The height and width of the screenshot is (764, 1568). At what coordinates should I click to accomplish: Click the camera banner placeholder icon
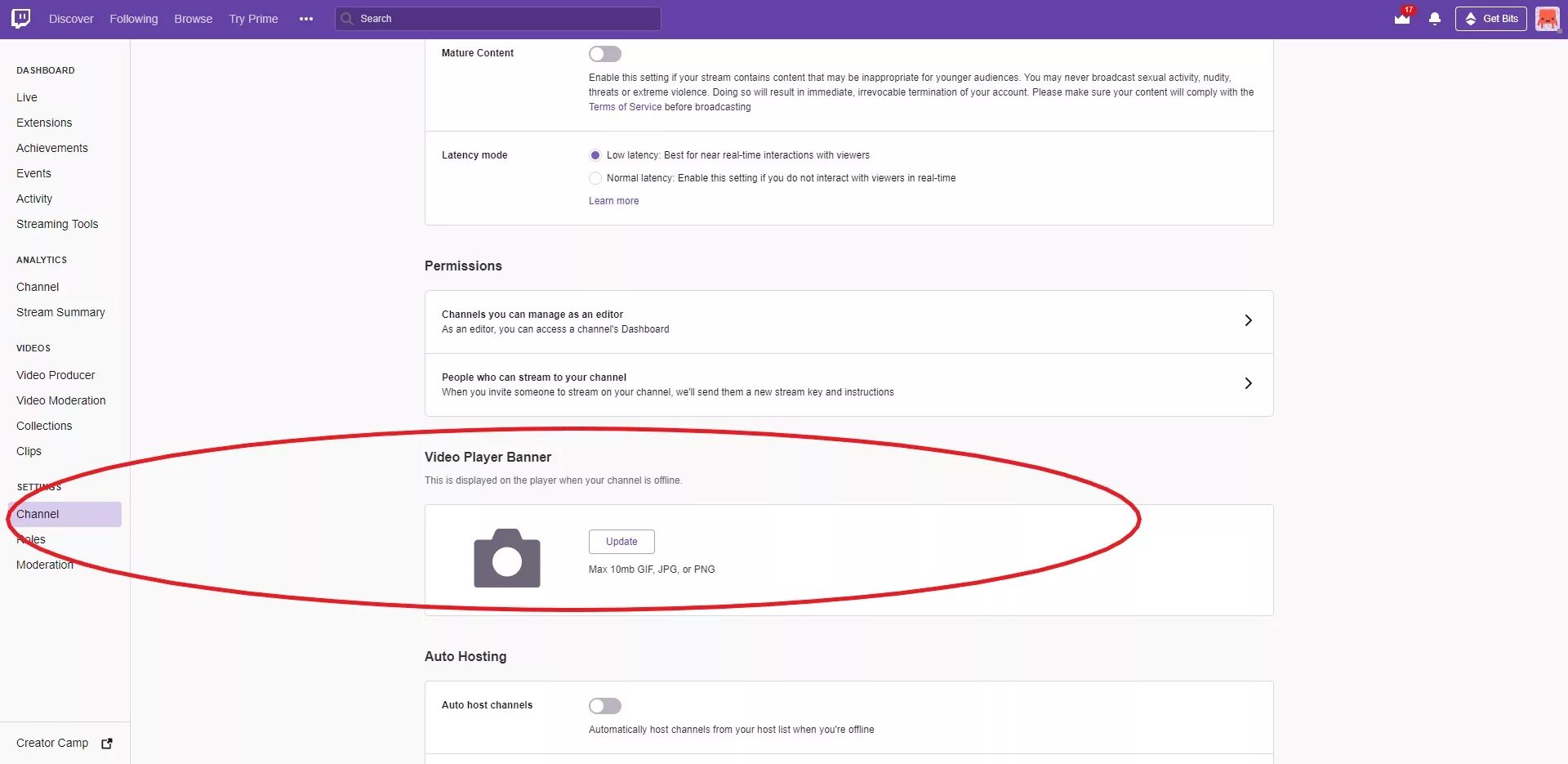(507, 558)
